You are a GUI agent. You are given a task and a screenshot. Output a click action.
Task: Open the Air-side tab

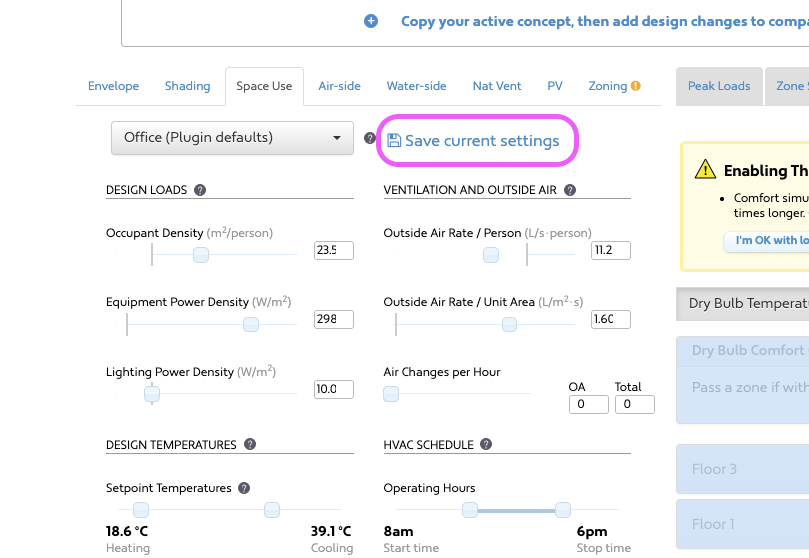[339, 86]
